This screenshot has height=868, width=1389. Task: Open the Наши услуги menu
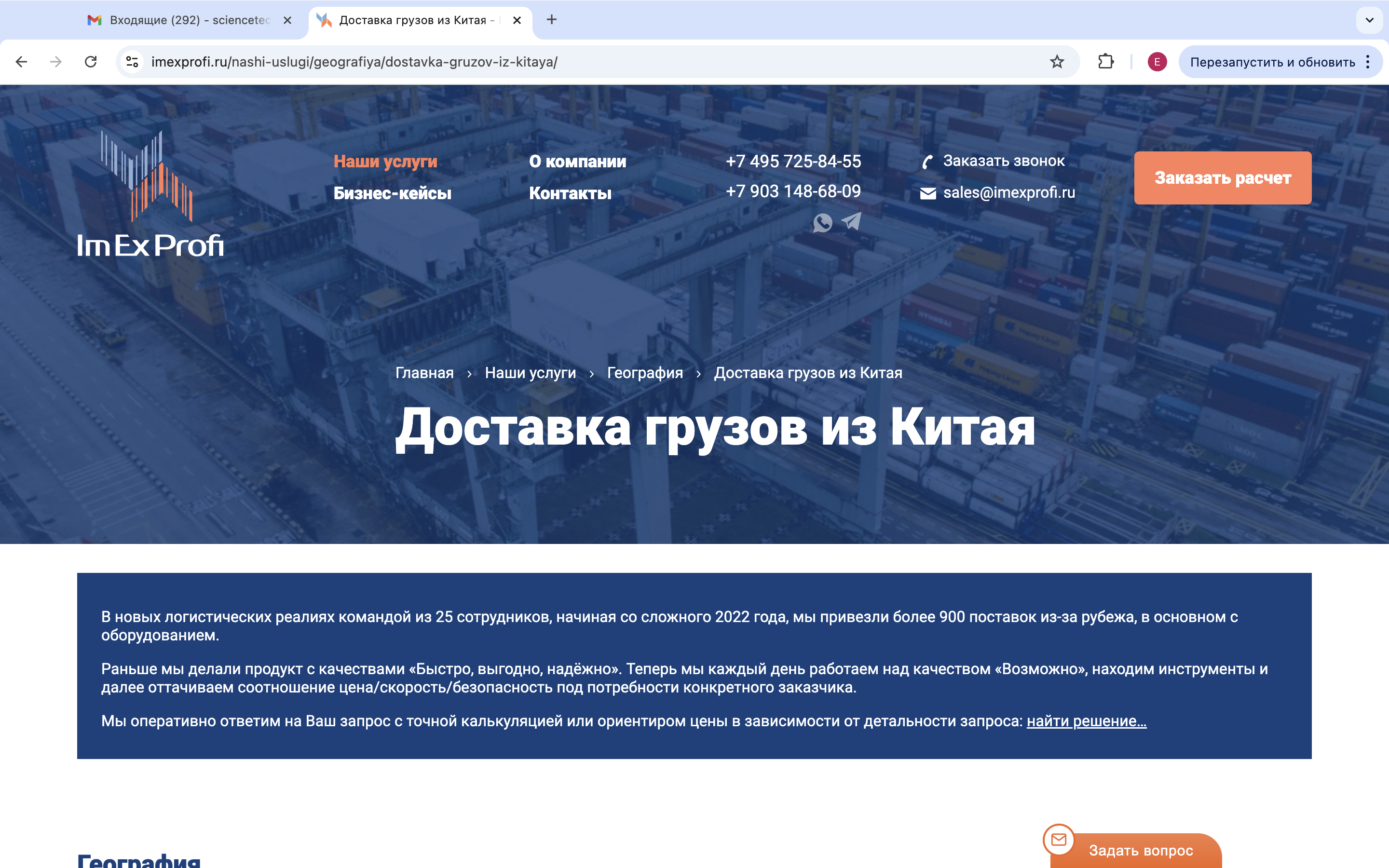385,162
